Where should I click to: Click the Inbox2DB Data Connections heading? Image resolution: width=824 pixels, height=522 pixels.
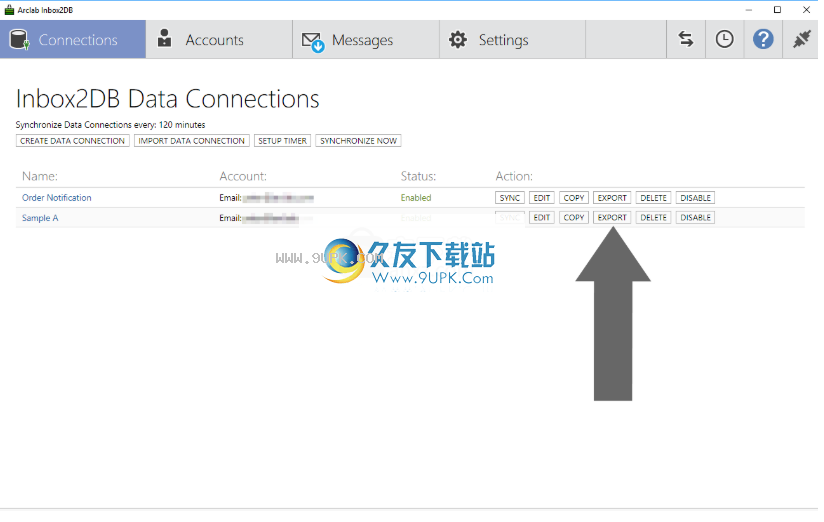point(167,99)
